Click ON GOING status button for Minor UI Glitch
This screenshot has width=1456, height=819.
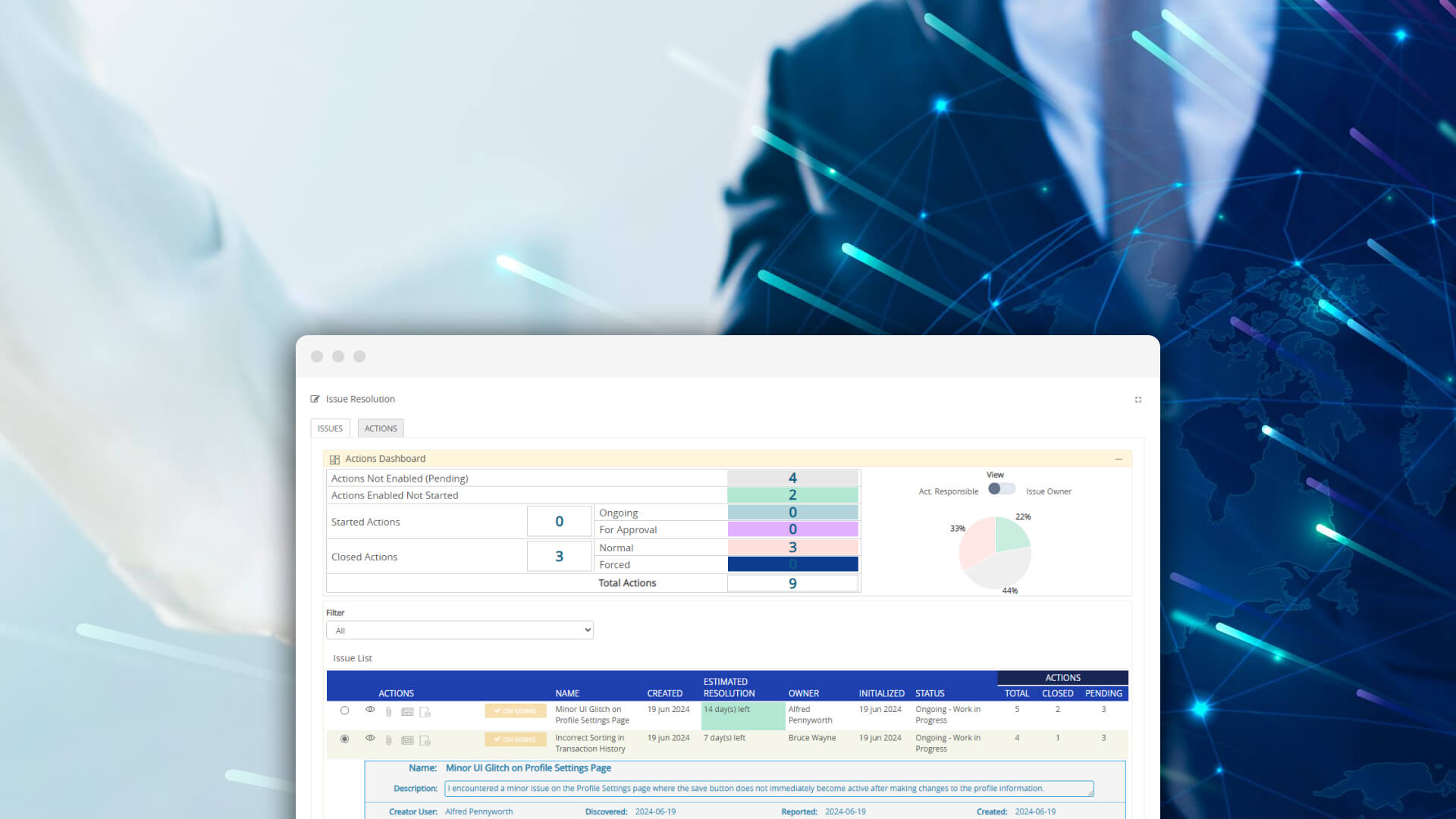click(515, 711)
